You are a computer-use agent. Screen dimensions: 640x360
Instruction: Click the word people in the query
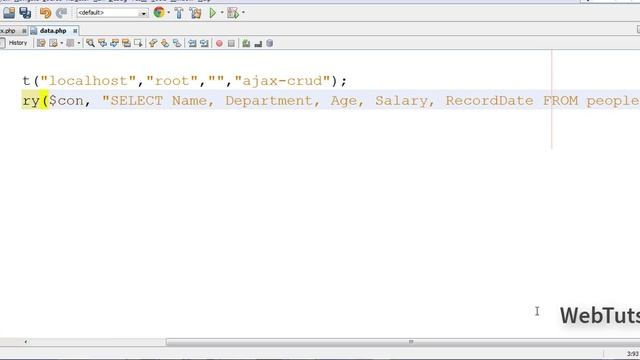click(613, 101)
